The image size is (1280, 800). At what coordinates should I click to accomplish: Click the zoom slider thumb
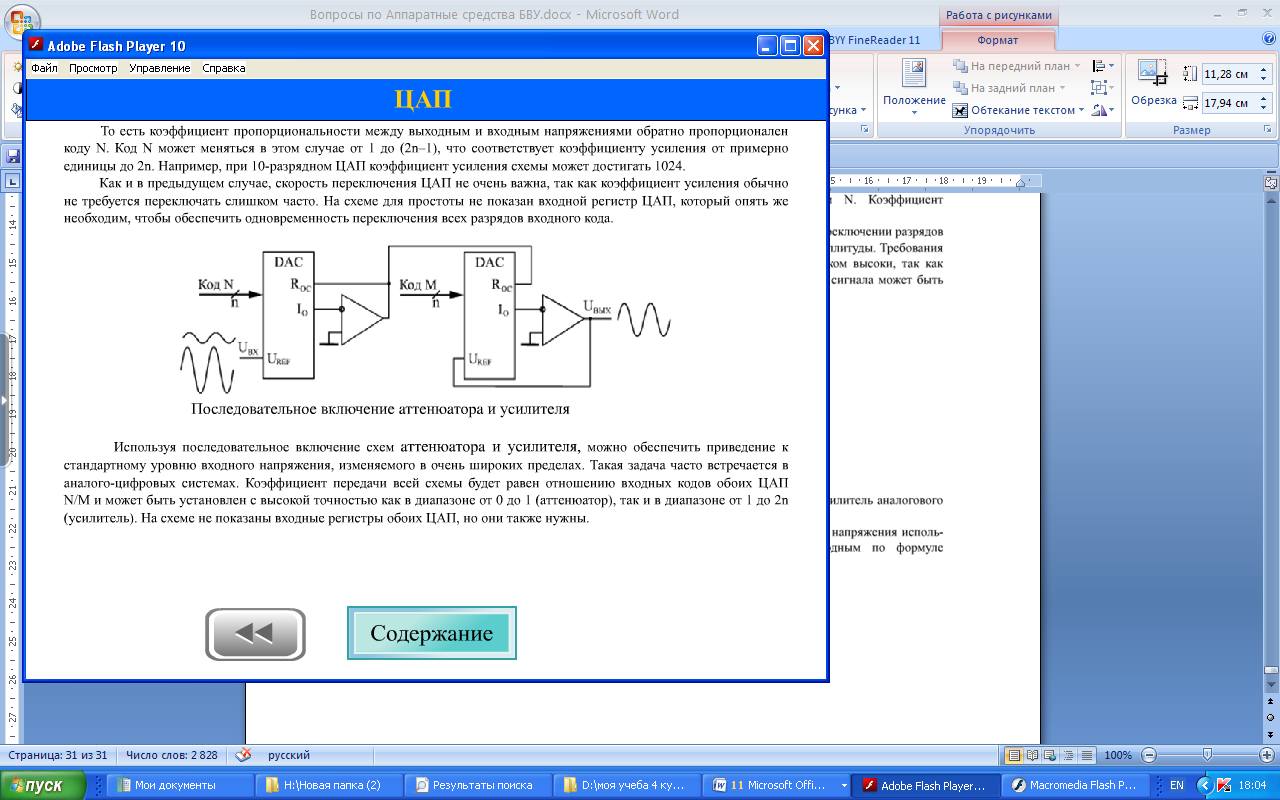point(1208,755)
